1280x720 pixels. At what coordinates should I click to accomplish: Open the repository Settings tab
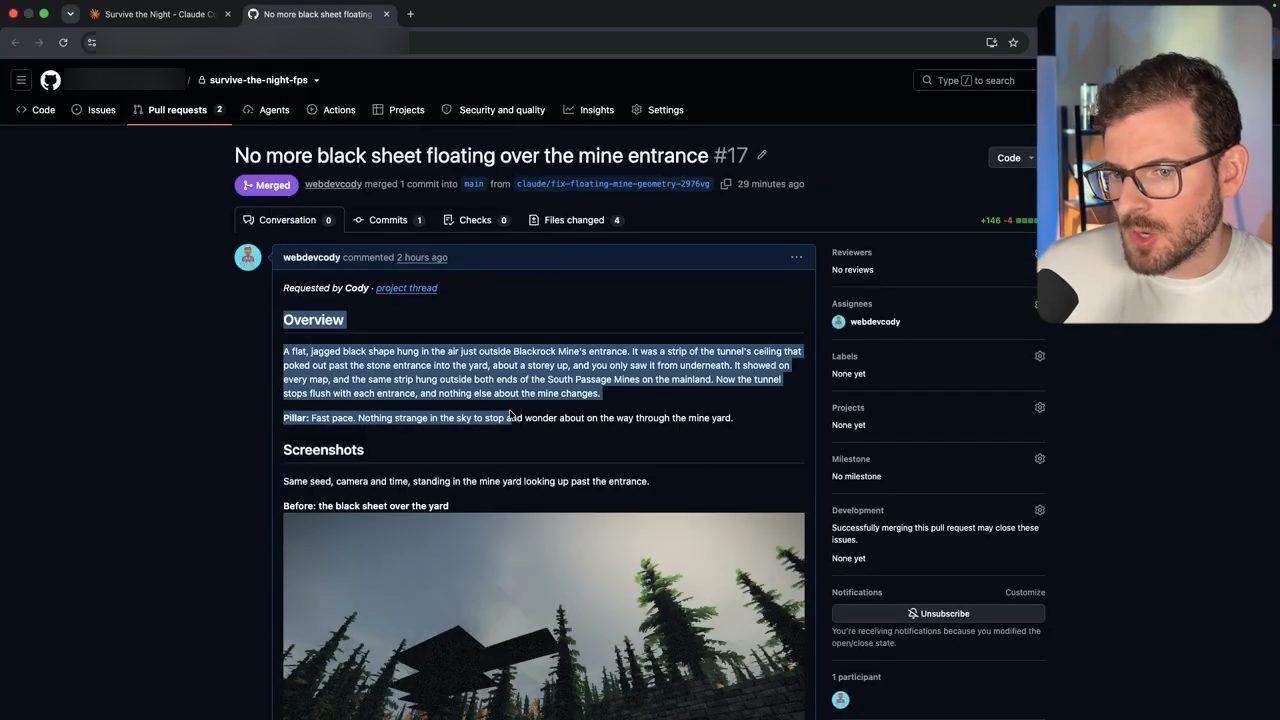[x=657, y=110]
